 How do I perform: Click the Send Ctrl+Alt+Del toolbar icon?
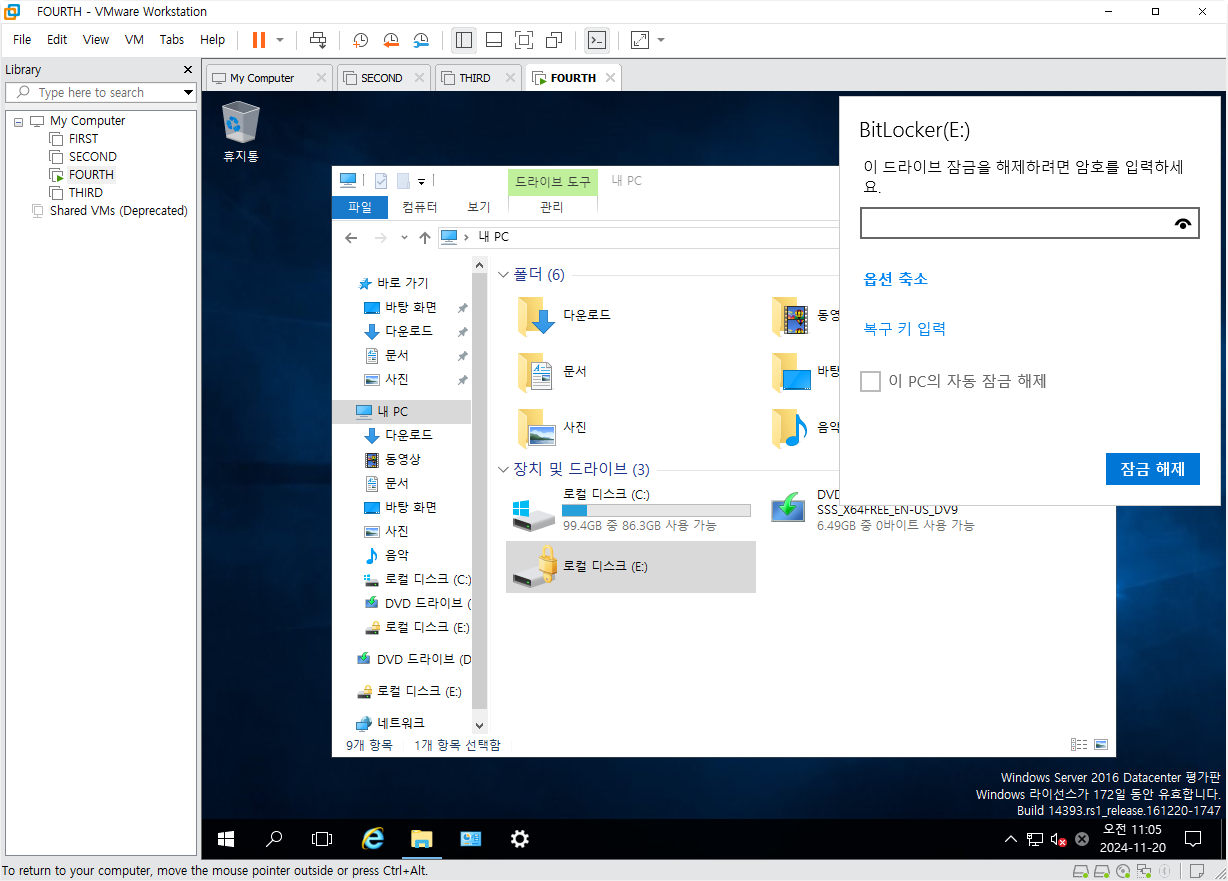coord(318,40)
